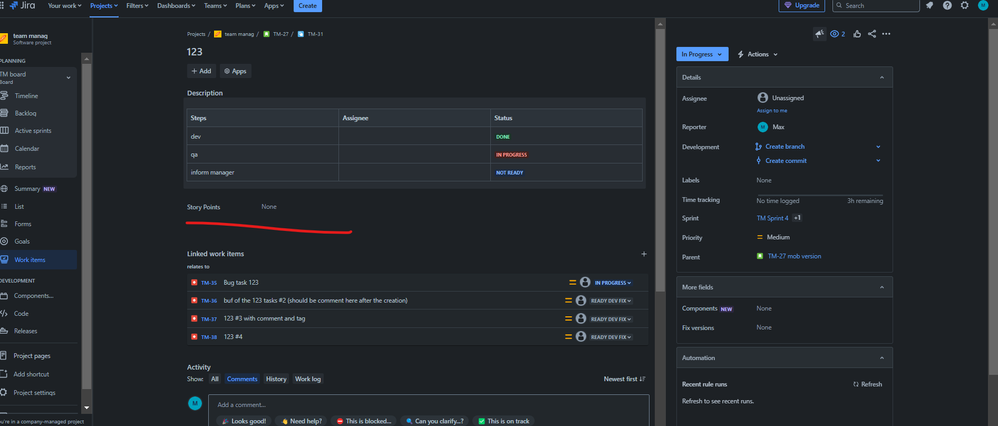Click the Story Points None value

pos(269,207)
